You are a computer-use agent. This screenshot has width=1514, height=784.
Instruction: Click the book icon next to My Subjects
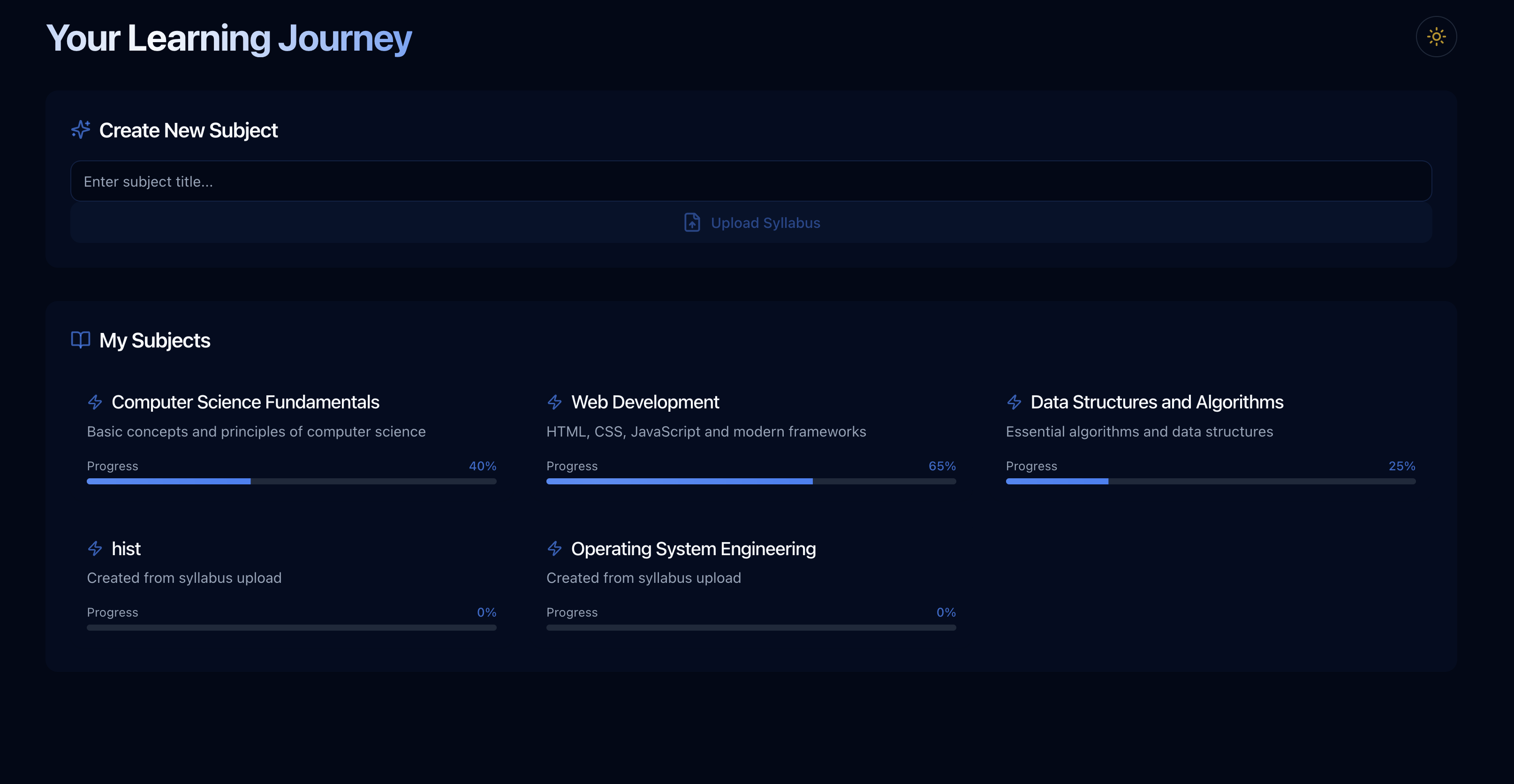point(81,339)
